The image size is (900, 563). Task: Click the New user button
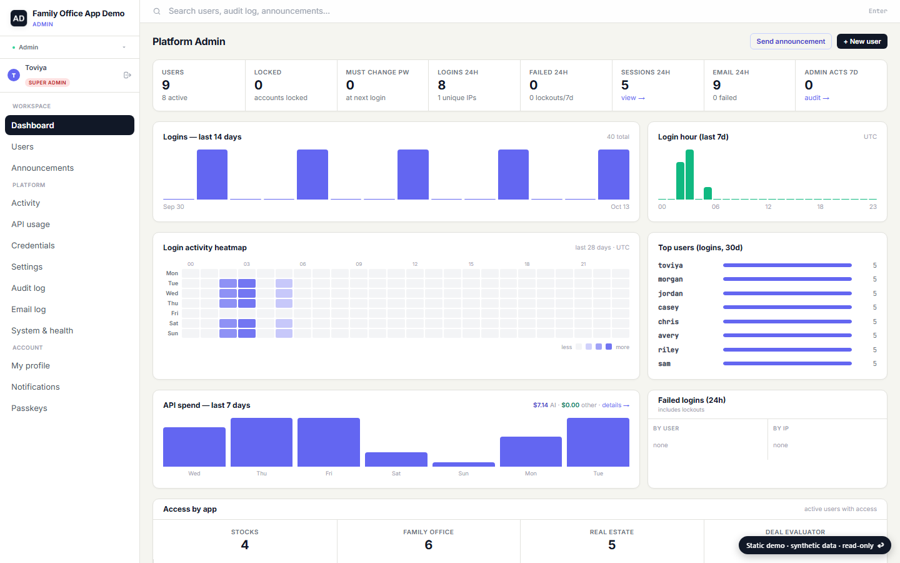pos(862,41)
